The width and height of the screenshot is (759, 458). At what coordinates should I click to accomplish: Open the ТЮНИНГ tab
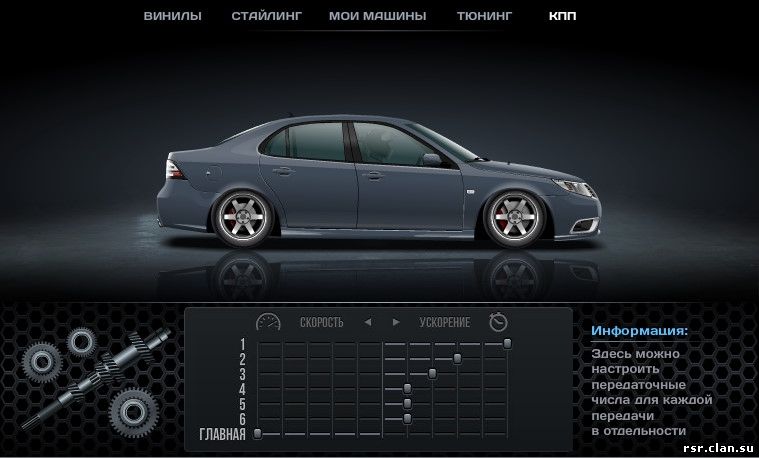pos(484,16)
